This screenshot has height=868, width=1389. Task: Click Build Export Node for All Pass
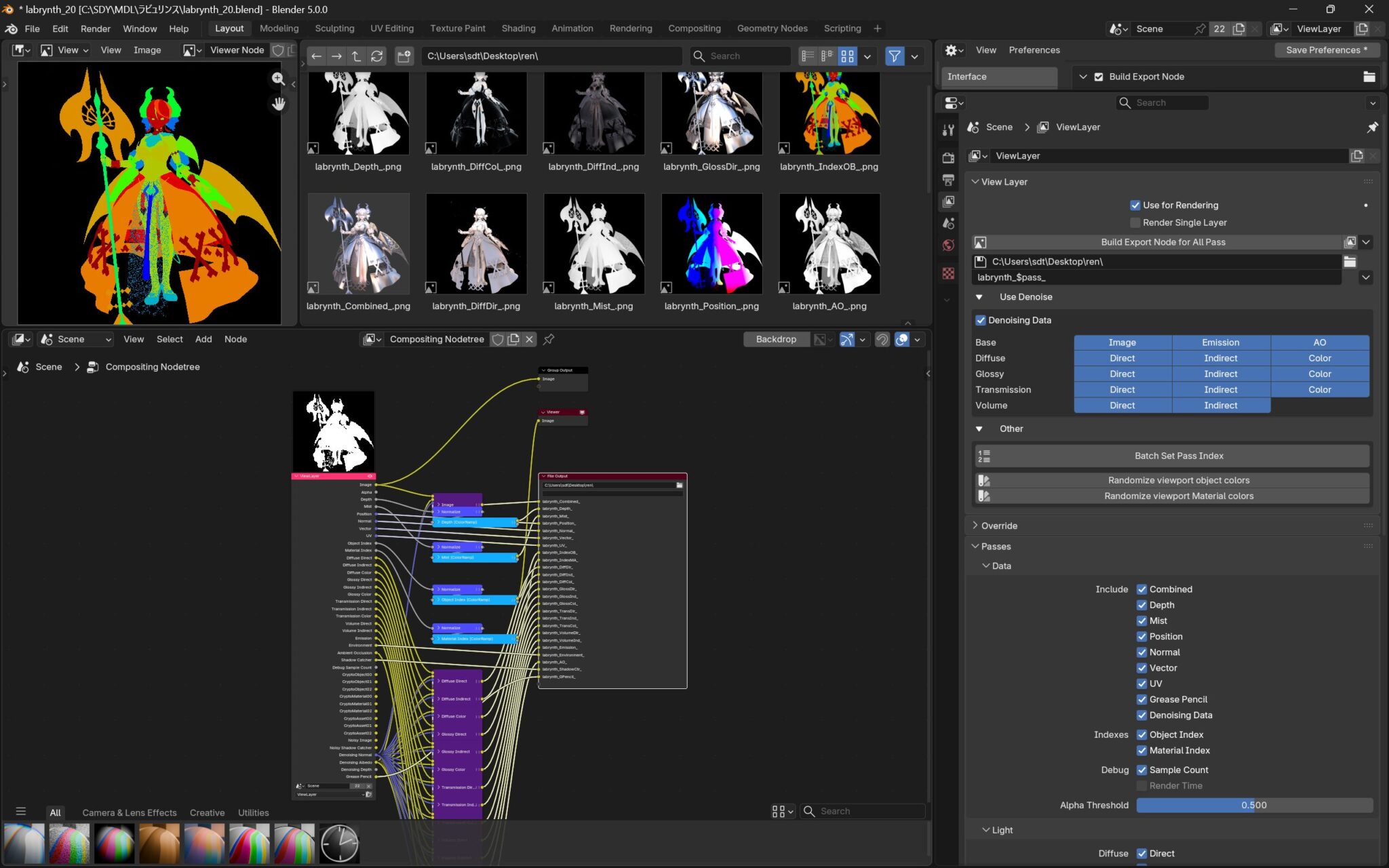(x=1162, y=242)
